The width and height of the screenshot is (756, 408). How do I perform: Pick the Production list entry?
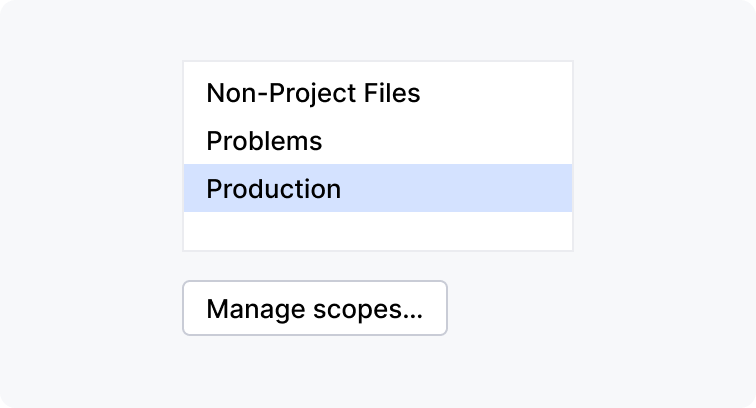pyautogui.click(x=377, y=188)
